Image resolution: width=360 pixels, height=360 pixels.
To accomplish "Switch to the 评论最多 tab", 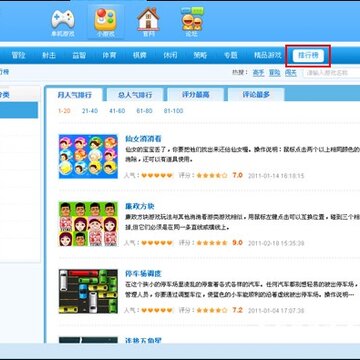I will pos(256,95).
